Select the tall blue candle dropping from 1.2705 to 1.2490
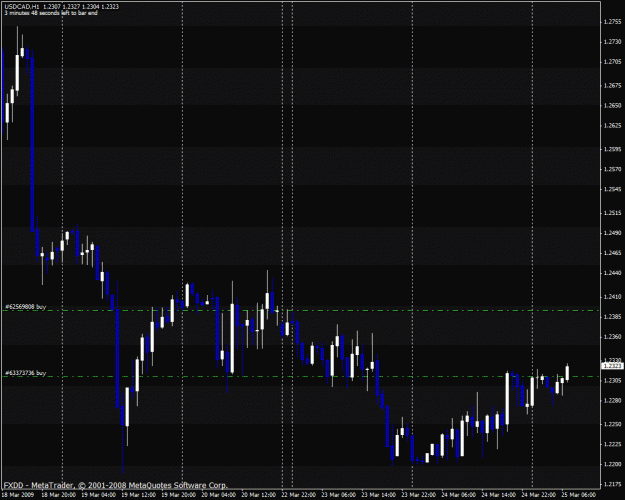This screenshot has height=500, width=625. click(x=32, y=144)
